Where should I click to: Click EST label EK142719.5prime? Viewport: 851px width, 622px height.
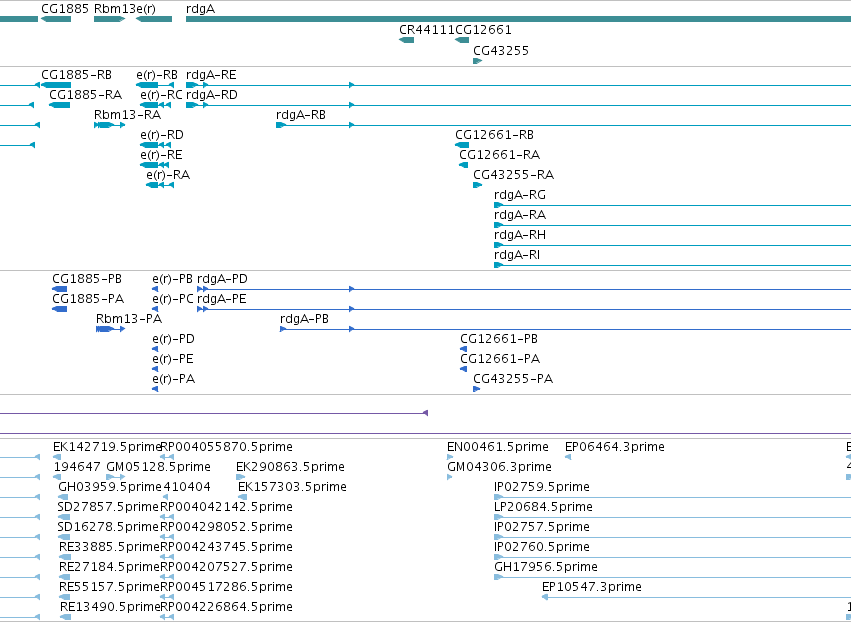click(107, 447)
